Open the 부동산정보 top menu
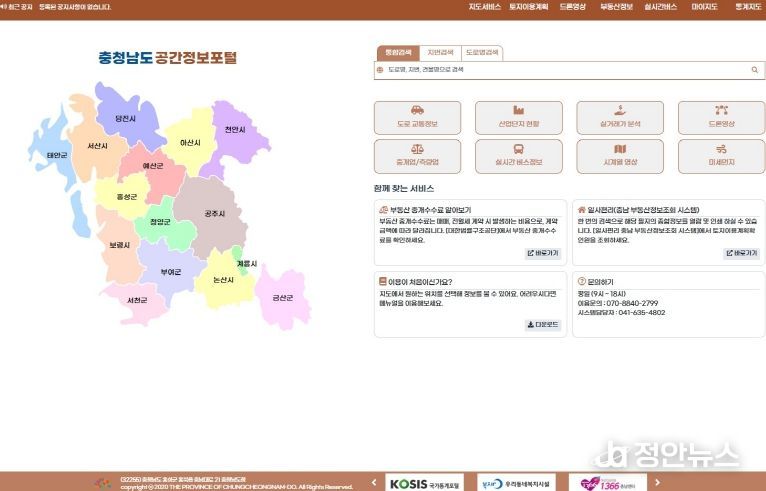 coord(617,7)
